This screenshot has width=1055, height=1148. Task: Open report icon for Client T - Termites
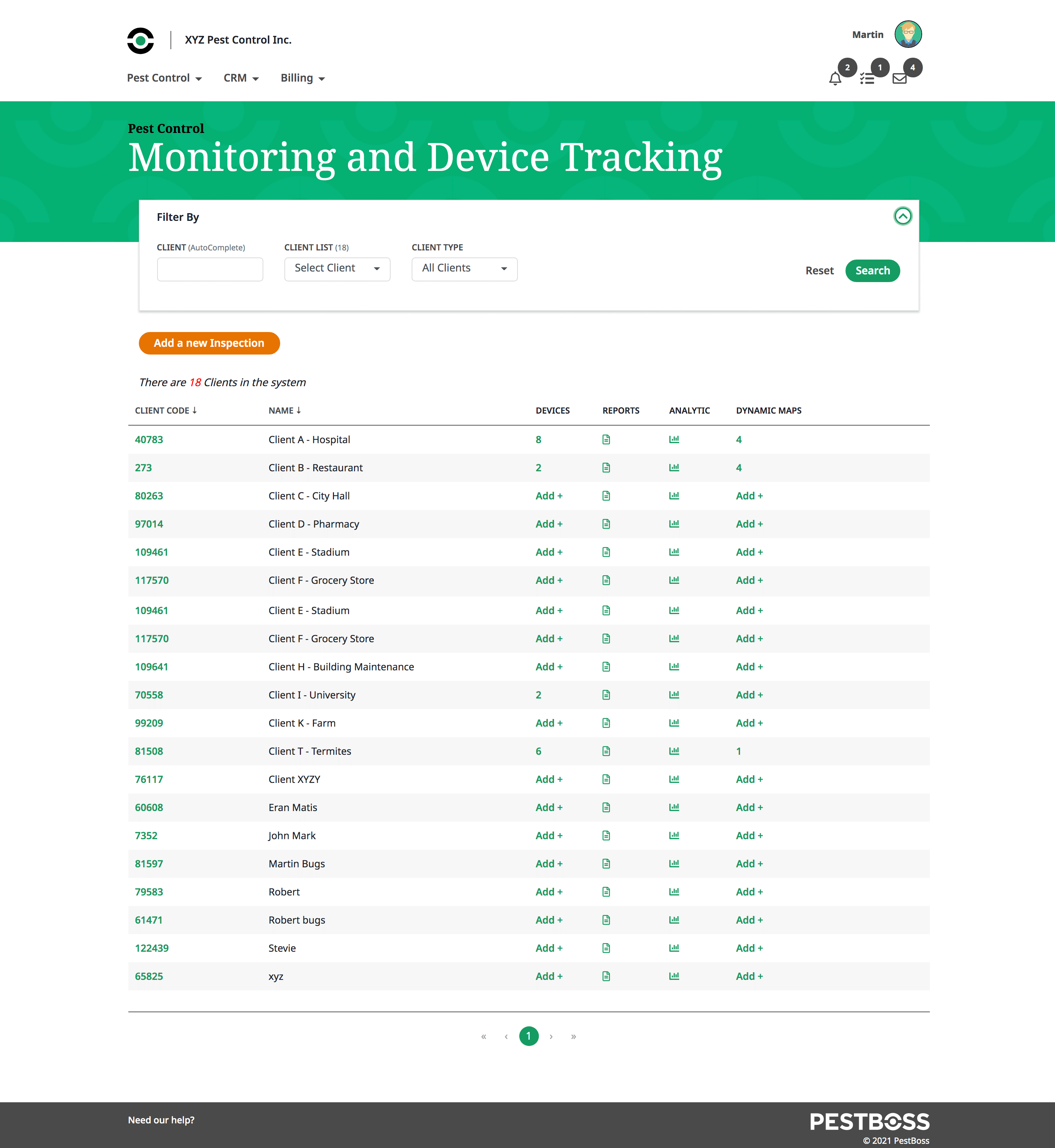click(x=606, y=751)
